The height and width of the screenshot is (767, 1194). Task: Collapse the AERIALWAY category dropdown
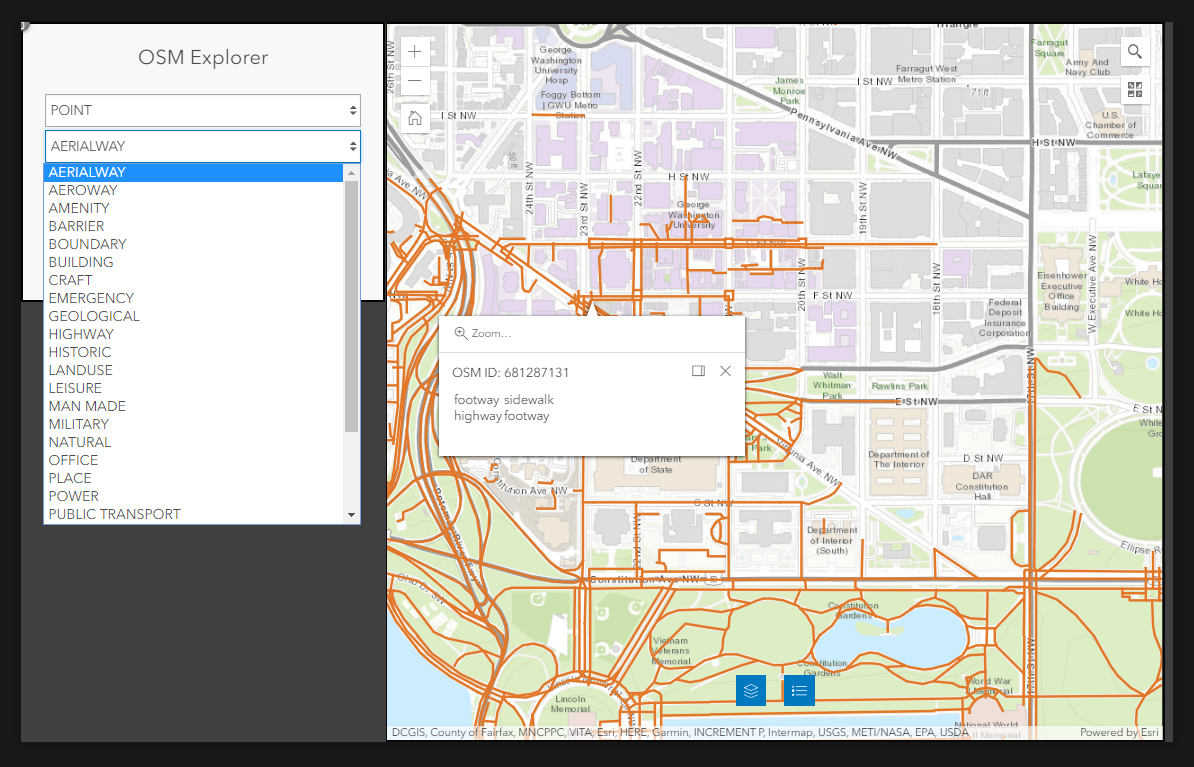[203, 146]
